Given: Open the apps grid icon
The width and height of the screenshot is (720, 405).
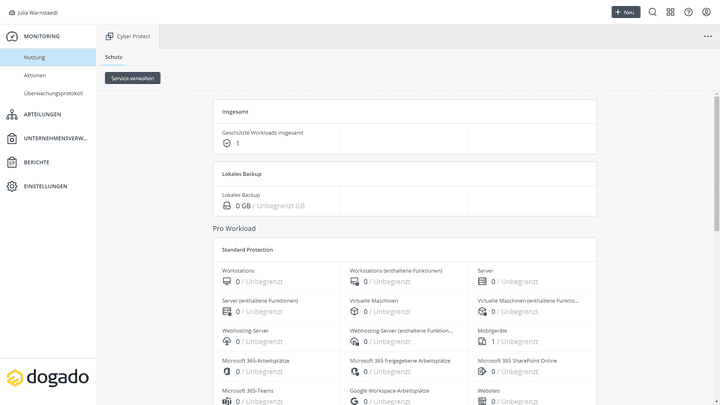Looking at the screenshot, I should (x=671, y=12).
